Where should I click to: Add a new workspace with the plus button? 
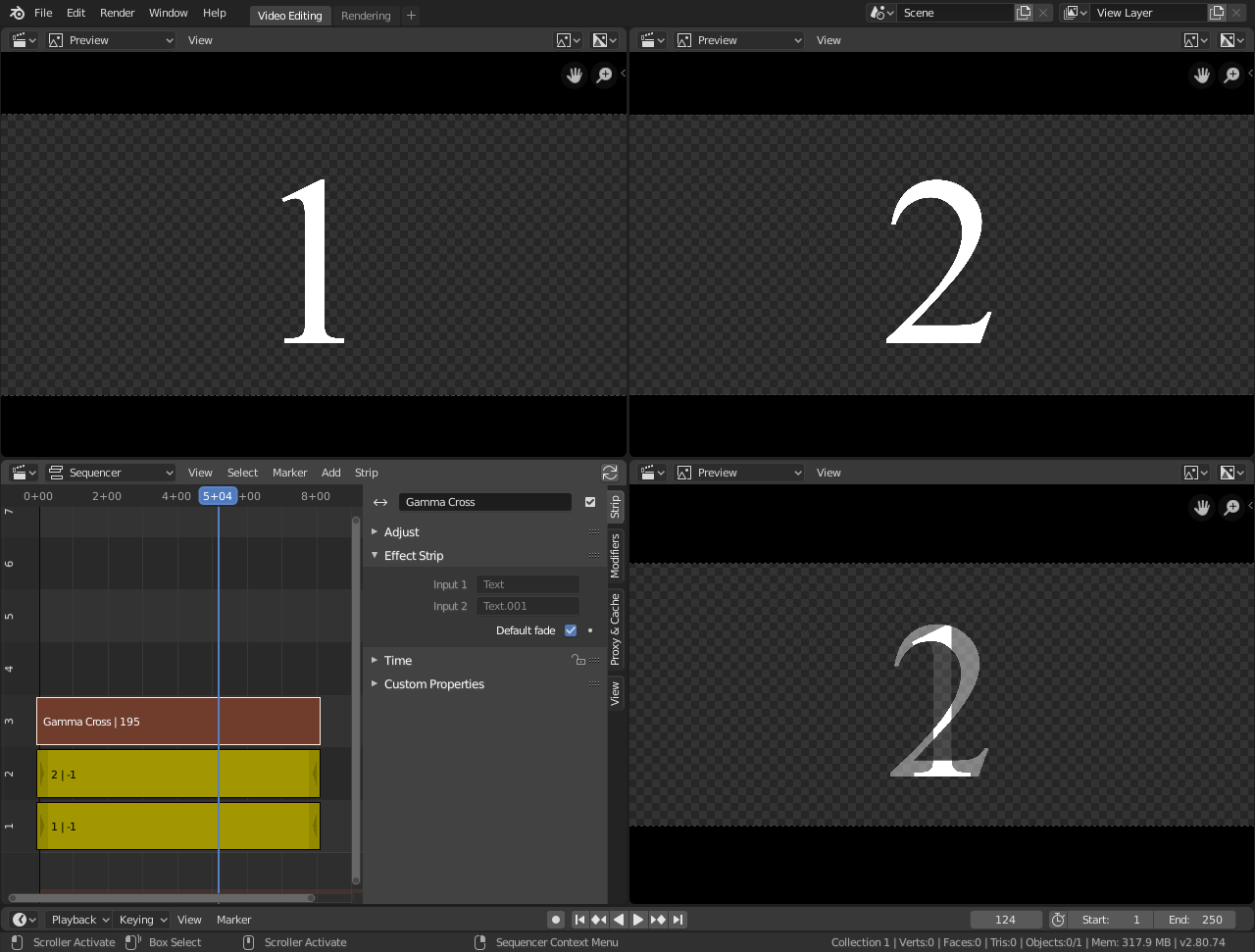coord(410,15)
